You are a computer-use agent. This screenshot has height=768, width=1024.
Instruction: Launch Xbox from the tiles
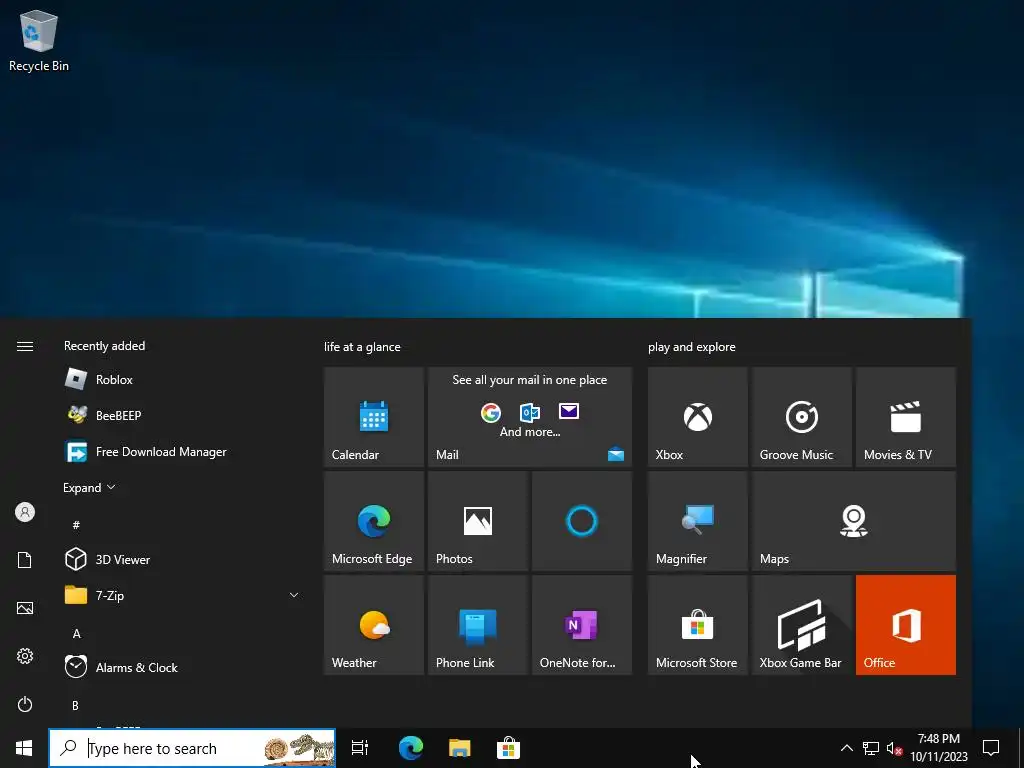pyautogui.click(x=697, y=417)
